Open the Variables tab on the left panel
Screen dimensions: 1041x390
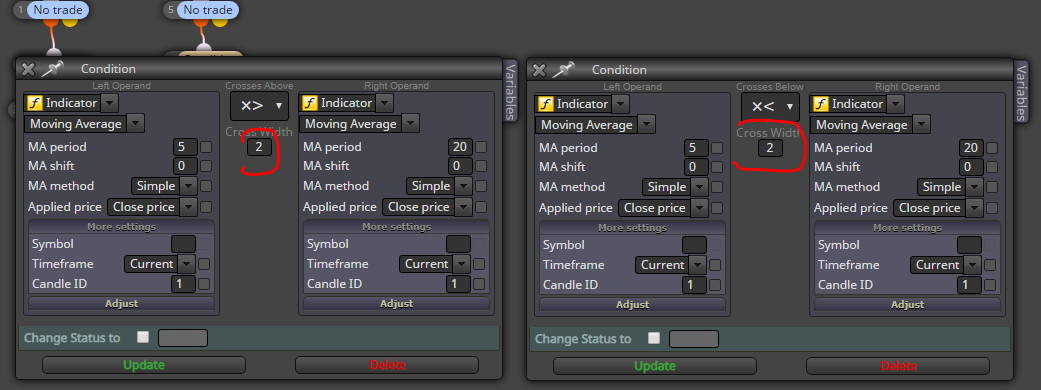510,91
